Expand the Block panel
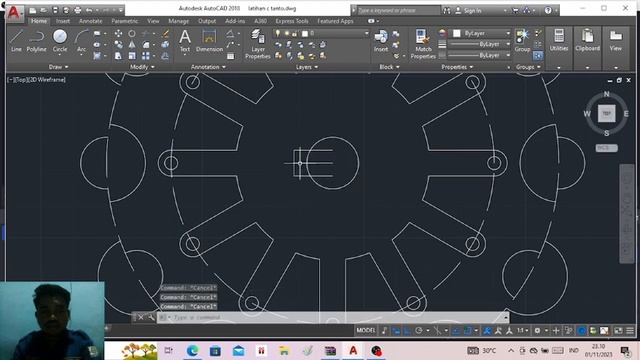 pyautogui.click(x=389, y=67)
